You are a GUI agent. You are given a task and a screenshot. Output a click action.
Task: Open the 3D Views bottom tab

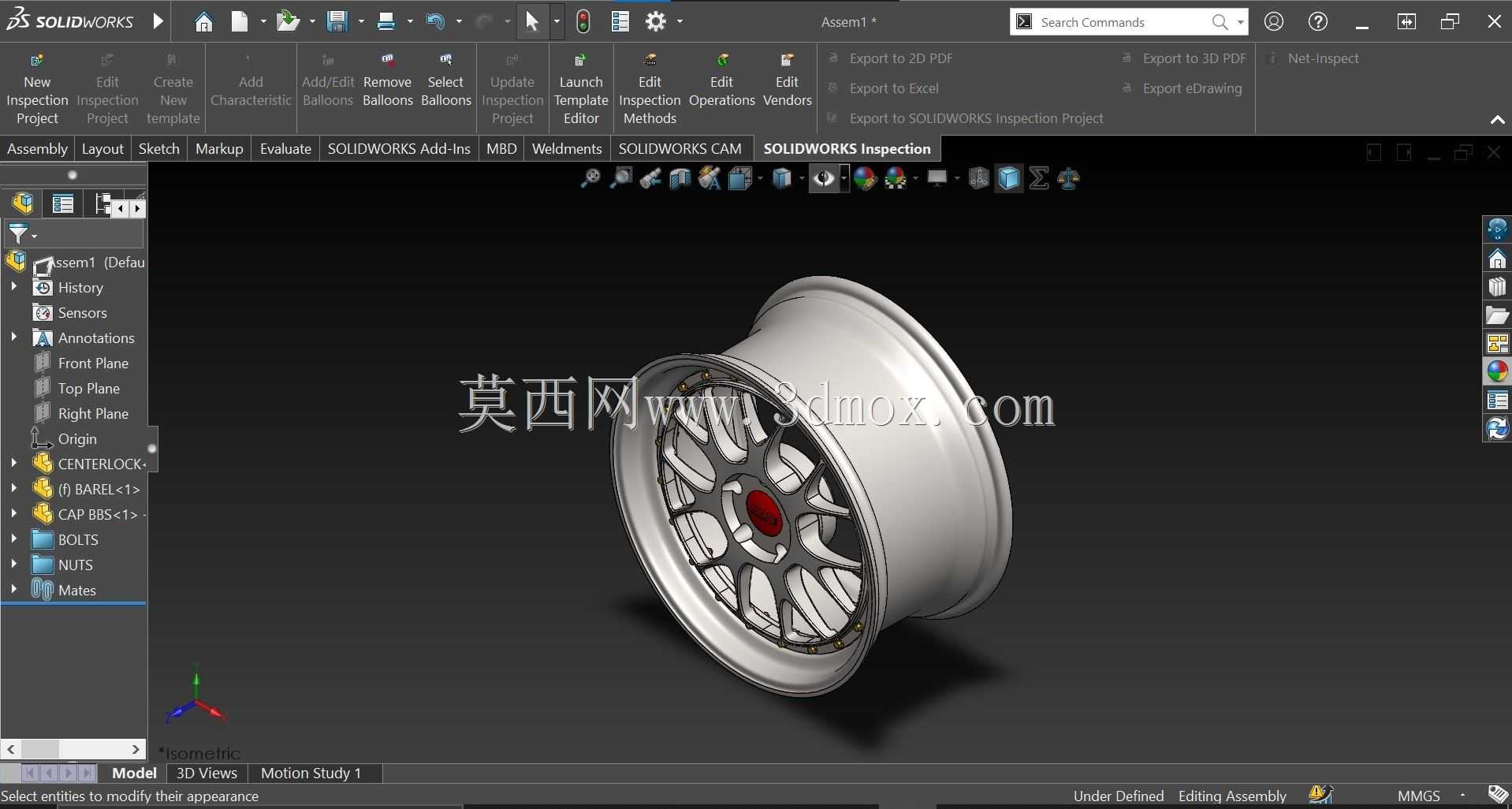tap(207, 773)
